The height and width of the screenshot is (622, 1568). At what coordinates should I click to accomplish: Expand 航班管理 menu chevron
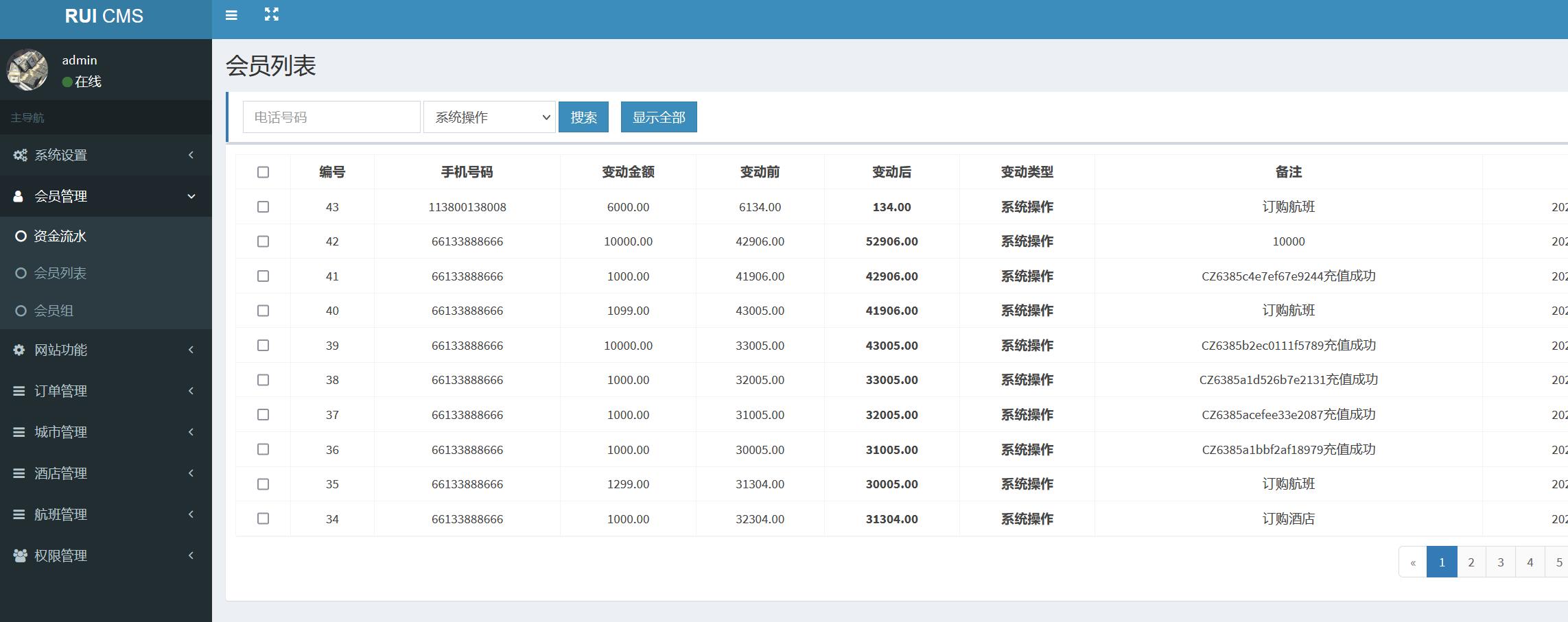(191, 514)
